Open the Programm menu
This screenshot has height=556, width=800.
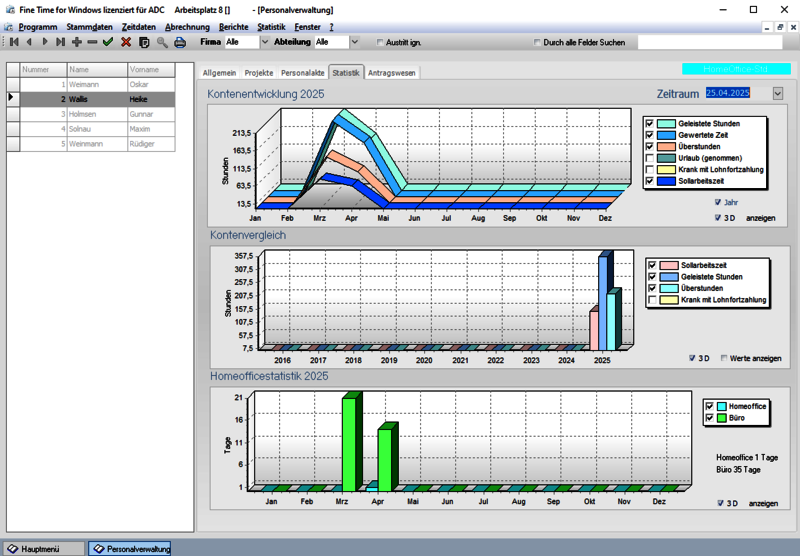[x=38, y=27]
